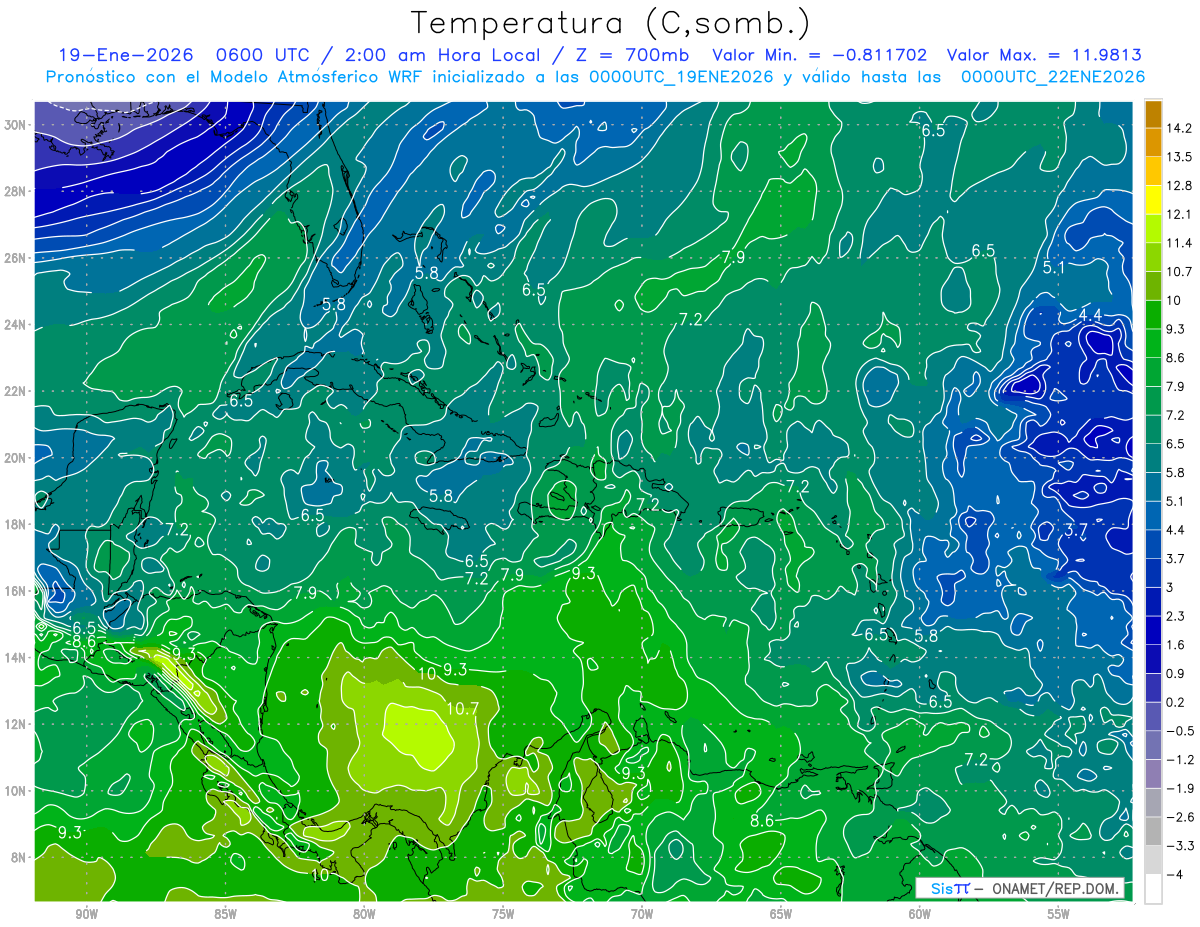This screenshot has height=927, width=1200.
Task: Click the "4.4" contour label on the map
Action: [1090, 316]
